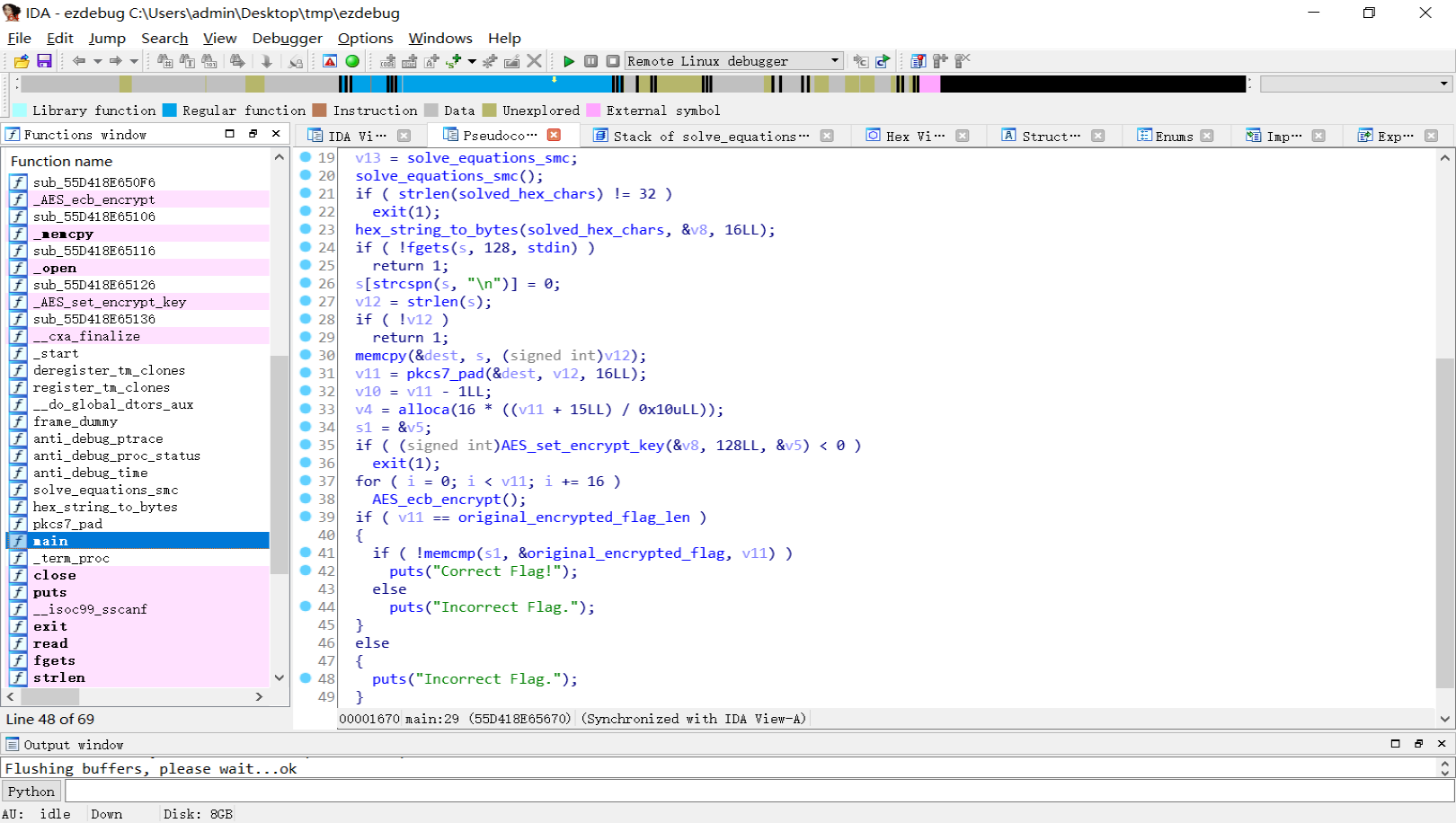Float the Functions window panel
The image size is (1456, 823).
pyautogui.click(x=253, y=134)
